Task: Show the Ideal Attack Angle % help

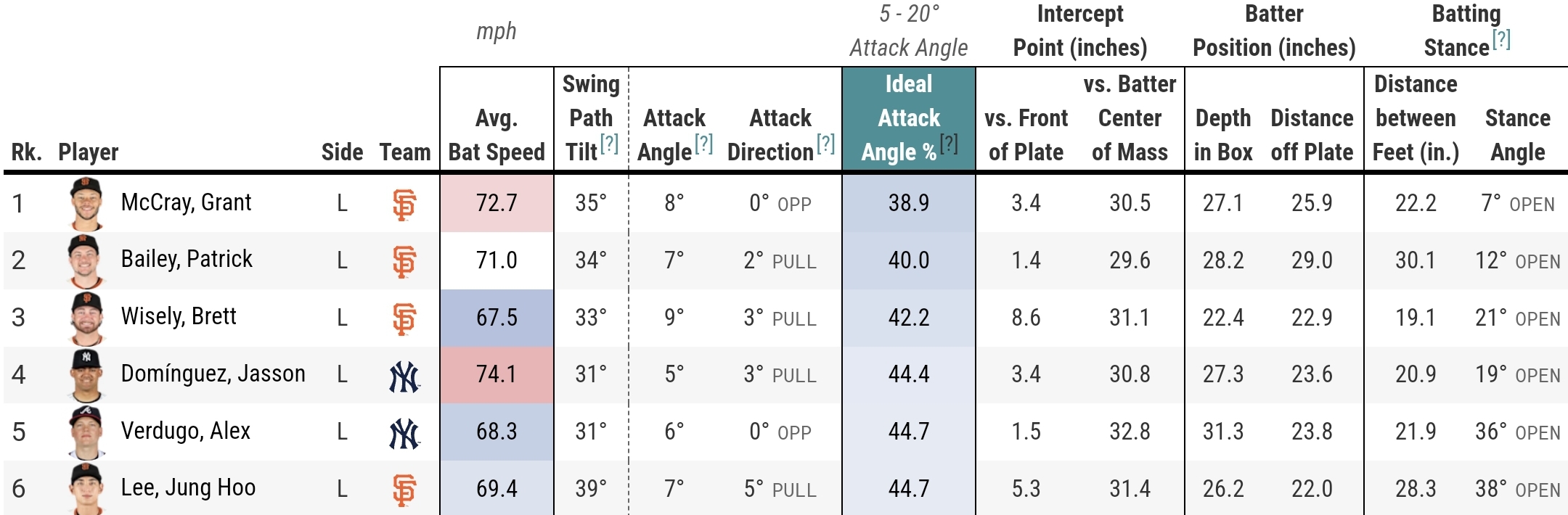Action: [949, 144]
